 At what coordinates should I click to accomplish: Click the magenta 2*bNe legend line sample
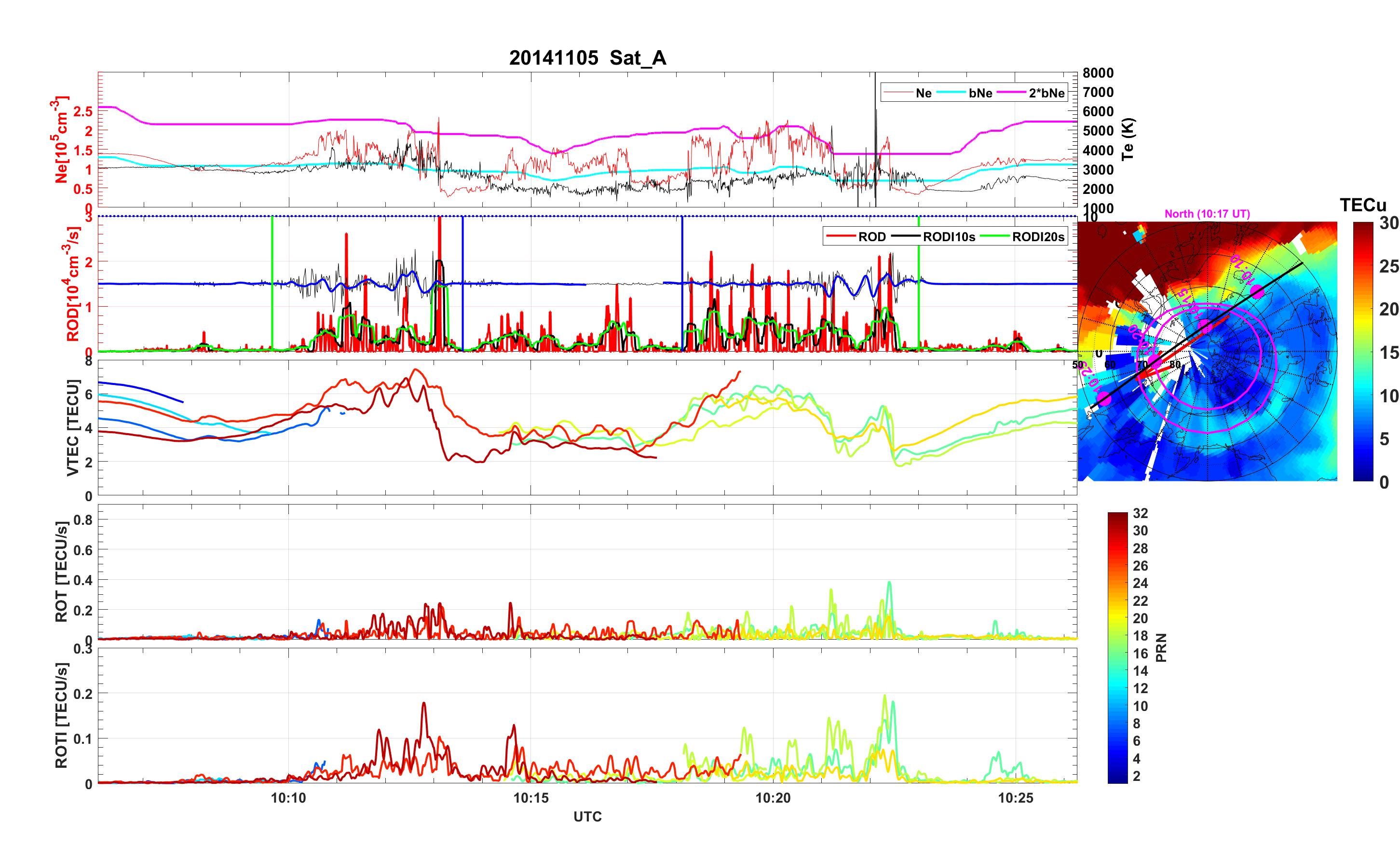tap(1011, 93)
